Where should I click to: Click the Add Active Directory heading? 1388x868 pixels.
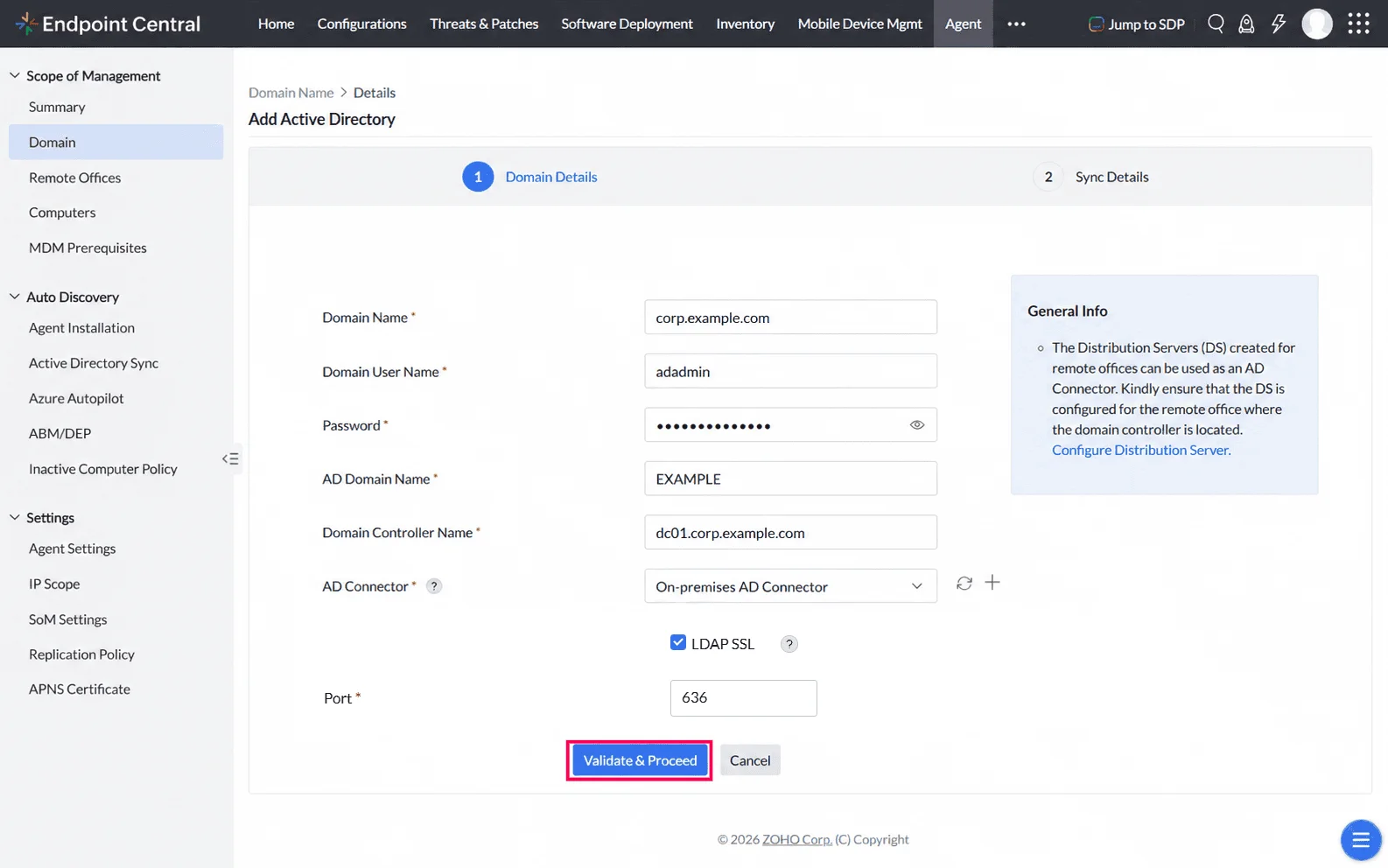(x=322, y=119)
